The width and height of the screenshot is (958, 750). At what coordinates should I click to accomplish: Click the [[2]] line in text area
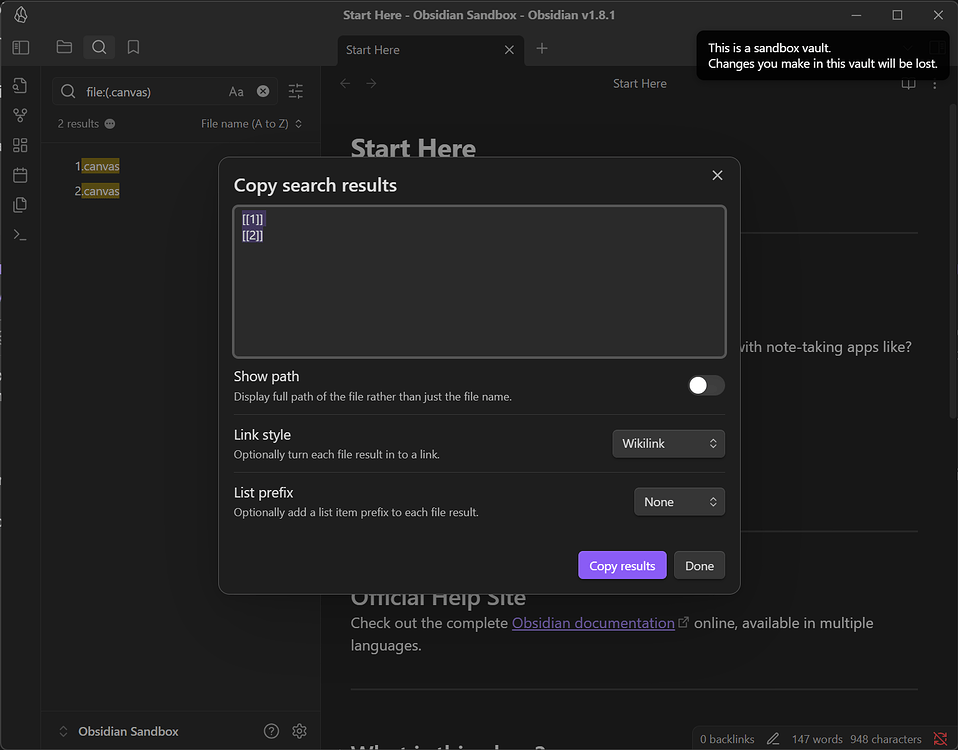point(252,235)
